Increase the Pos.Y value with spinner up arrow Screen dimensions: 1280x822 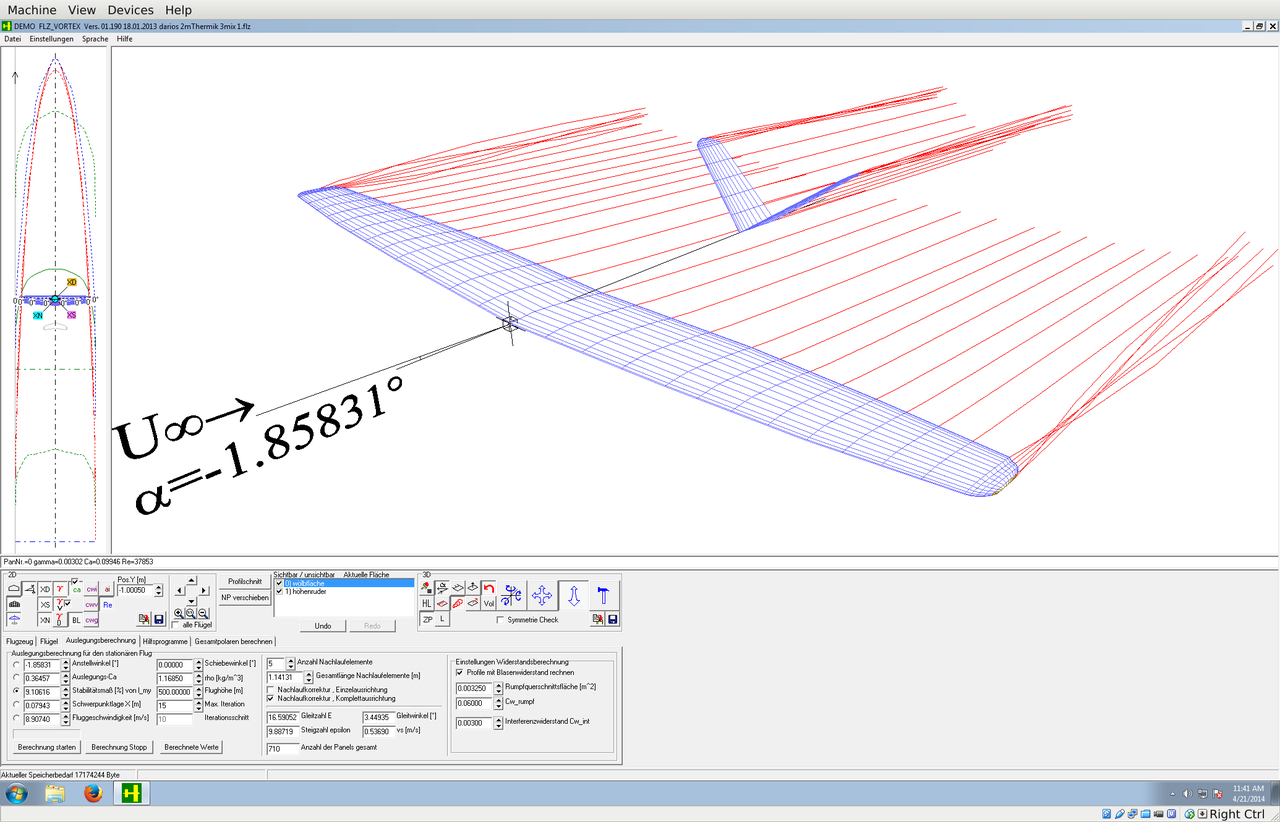(x=158, y=587)
